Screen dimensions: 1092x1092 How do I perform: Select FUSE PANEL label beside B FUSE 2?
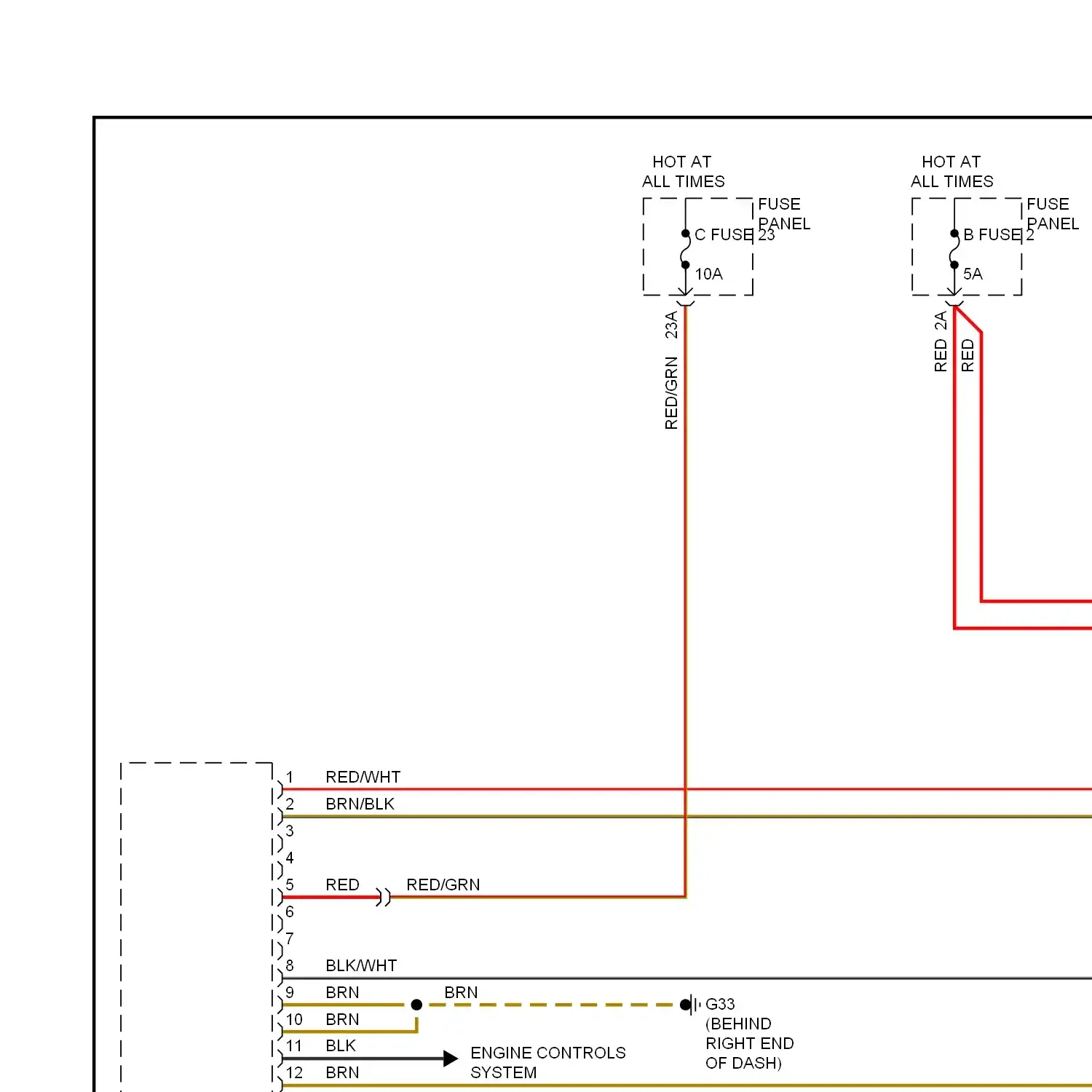coord(1053,213)
